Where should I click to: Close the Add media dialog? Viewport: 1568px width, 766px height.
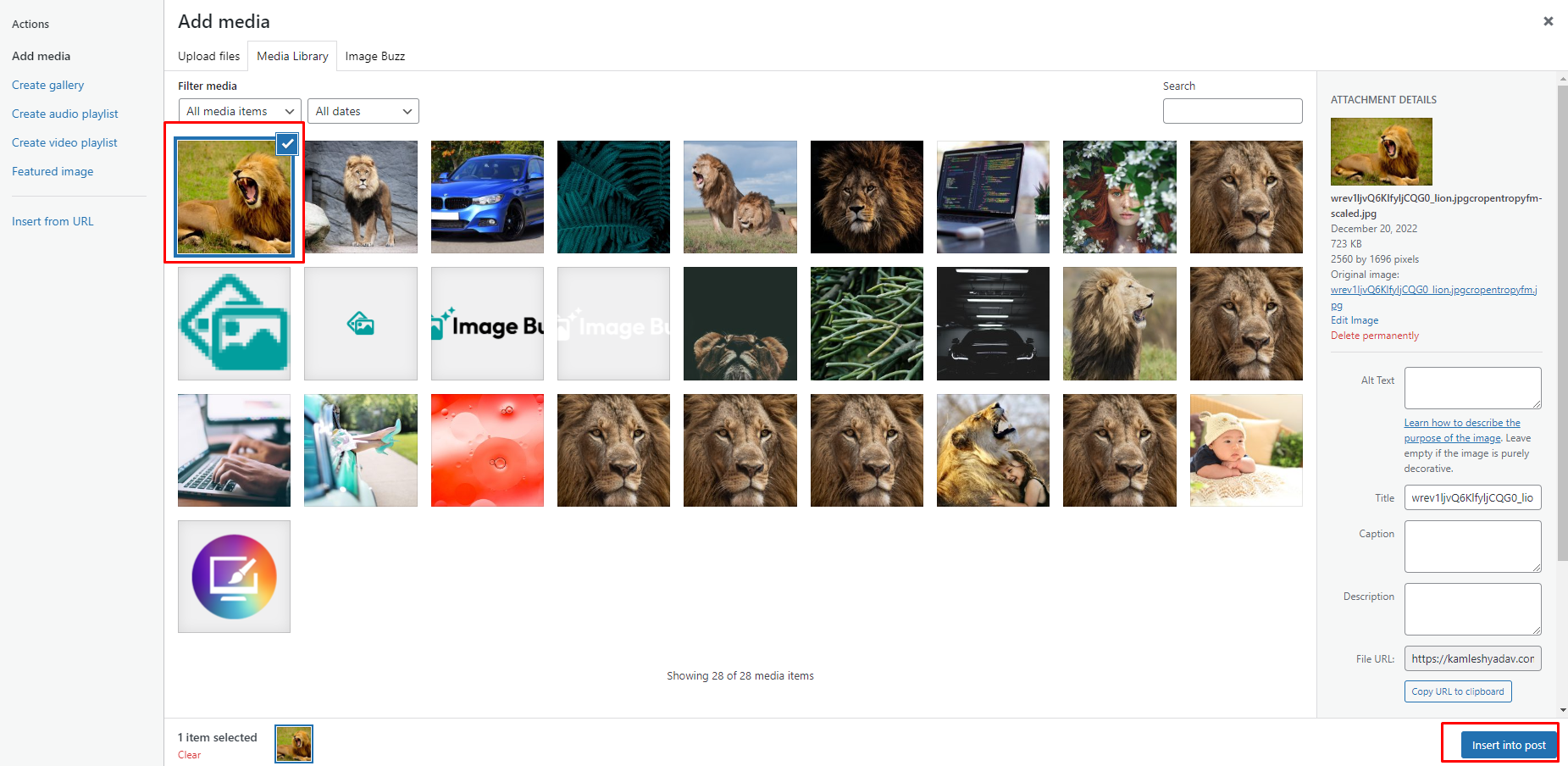(x=1548, y=21)
